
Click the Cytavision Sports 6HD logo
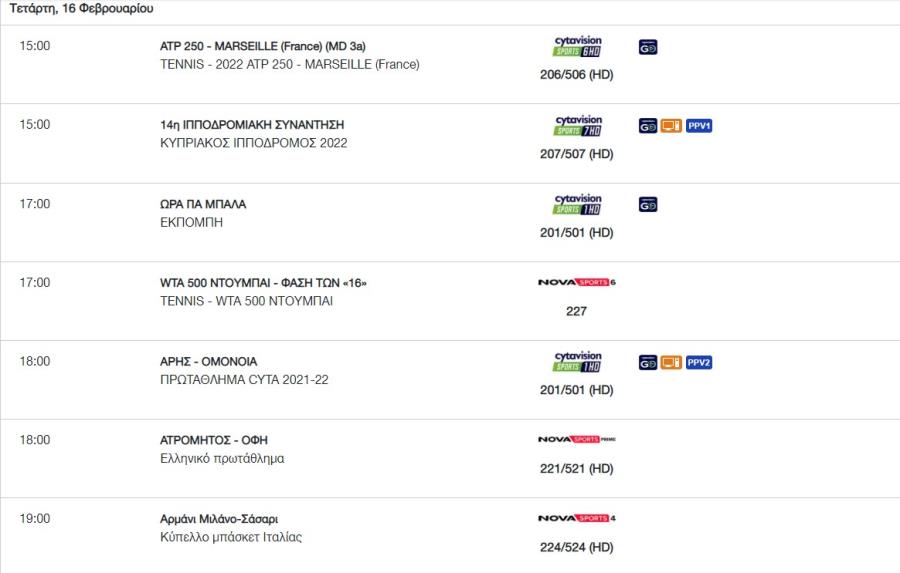(x=577, y=46)
